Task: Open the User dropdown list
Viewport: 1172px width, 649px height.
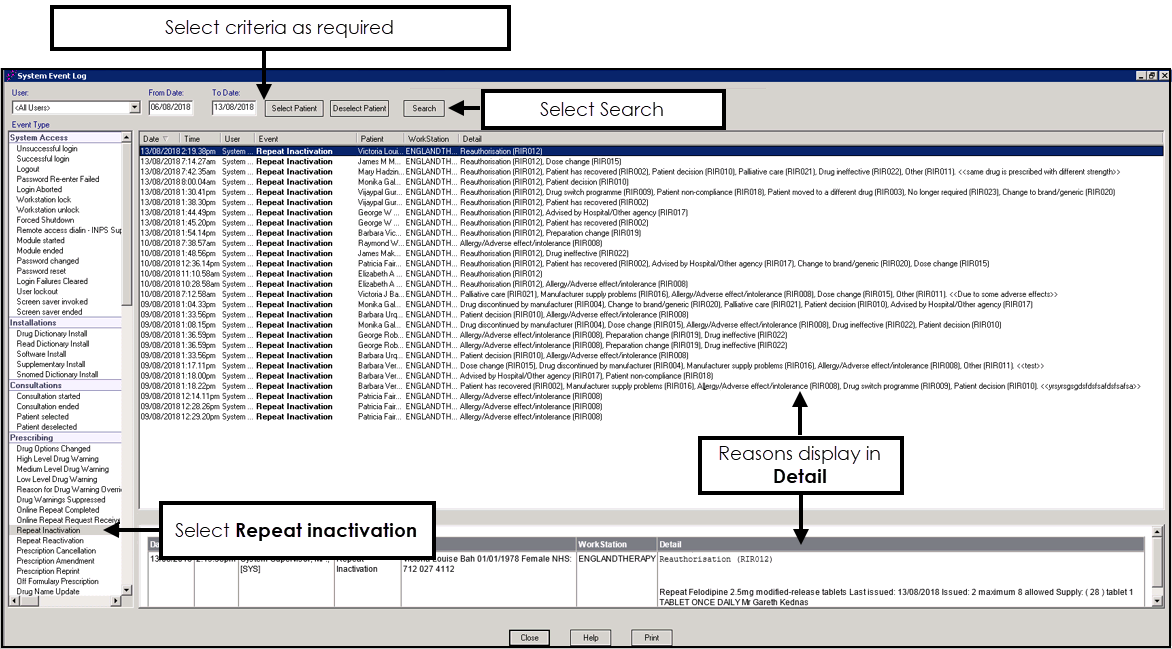Action: coord(134,107)
